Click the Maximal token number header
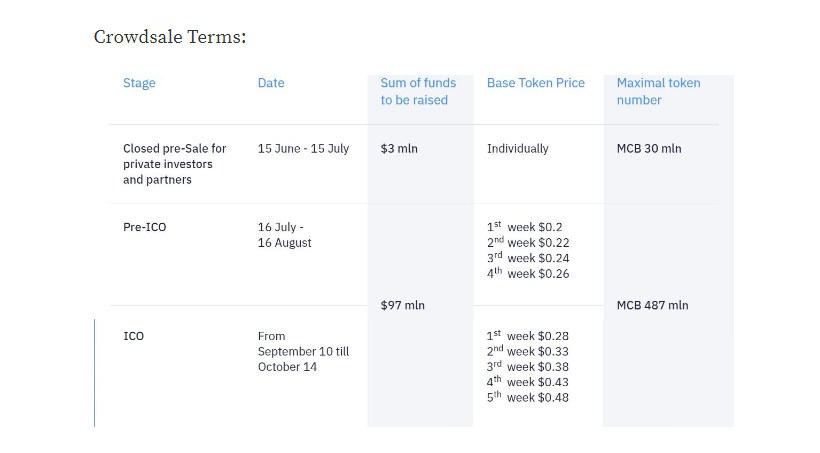Image resolution: width=820 pixels, height=453 pixels. pos(658,92)
